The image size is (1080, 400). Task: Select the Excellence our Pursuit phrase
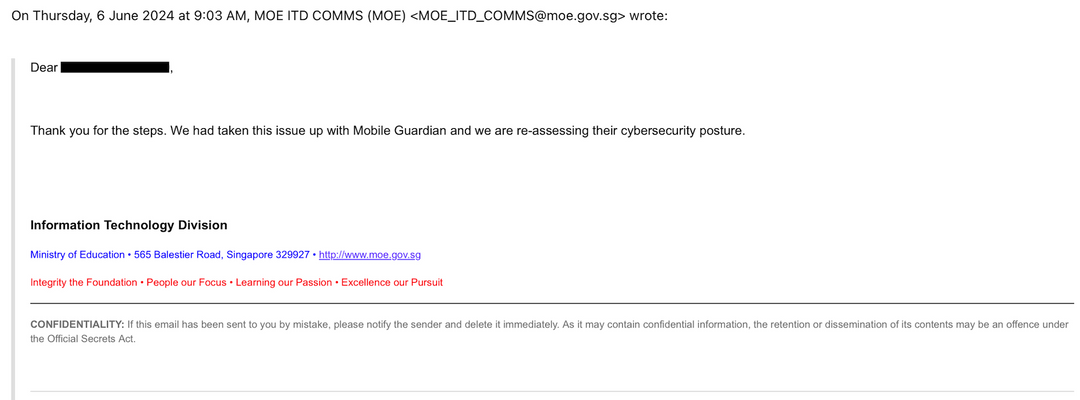392,282
